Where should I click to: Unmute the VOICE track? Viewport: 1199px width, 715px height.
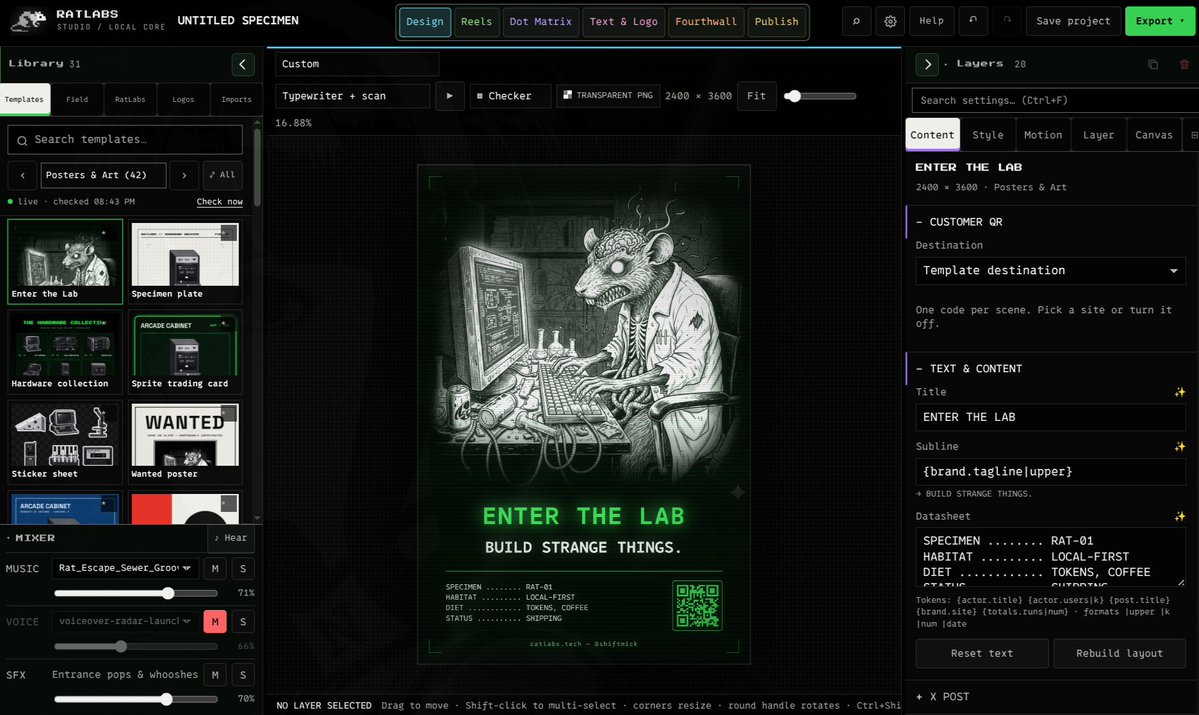click(x=215, y=622)
